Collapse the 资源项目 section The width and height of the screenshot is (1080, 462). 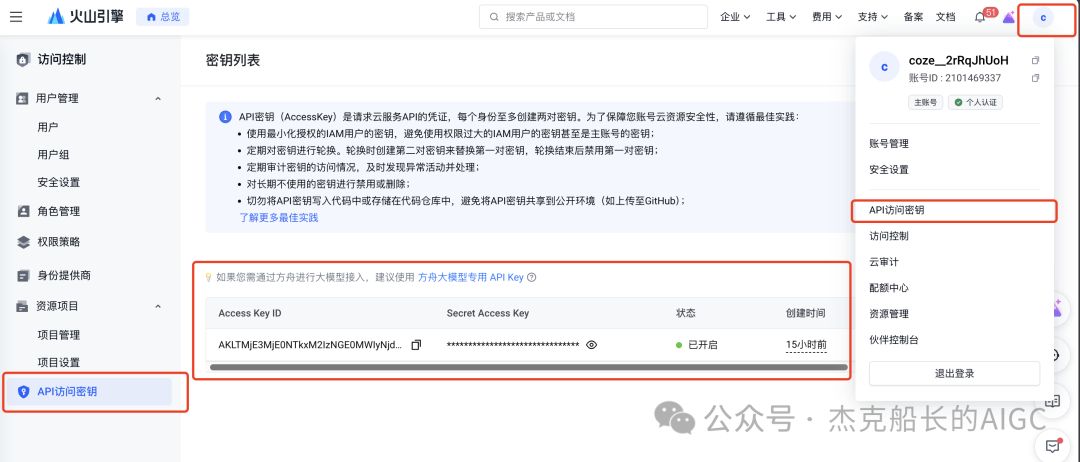point(158,306)
